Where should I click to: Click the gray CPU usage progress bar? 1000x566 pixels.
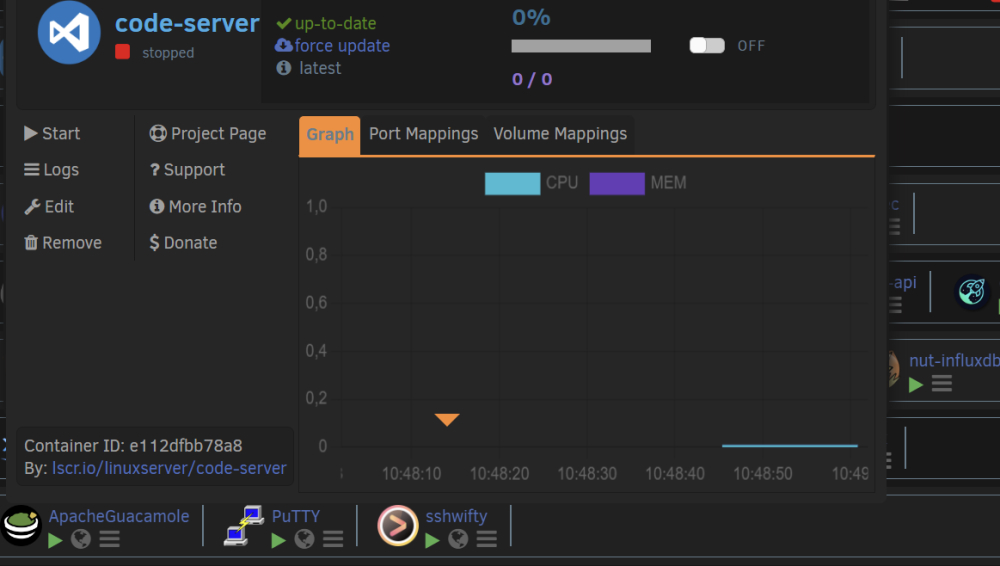pyautogui.click(x=581, y=46)
